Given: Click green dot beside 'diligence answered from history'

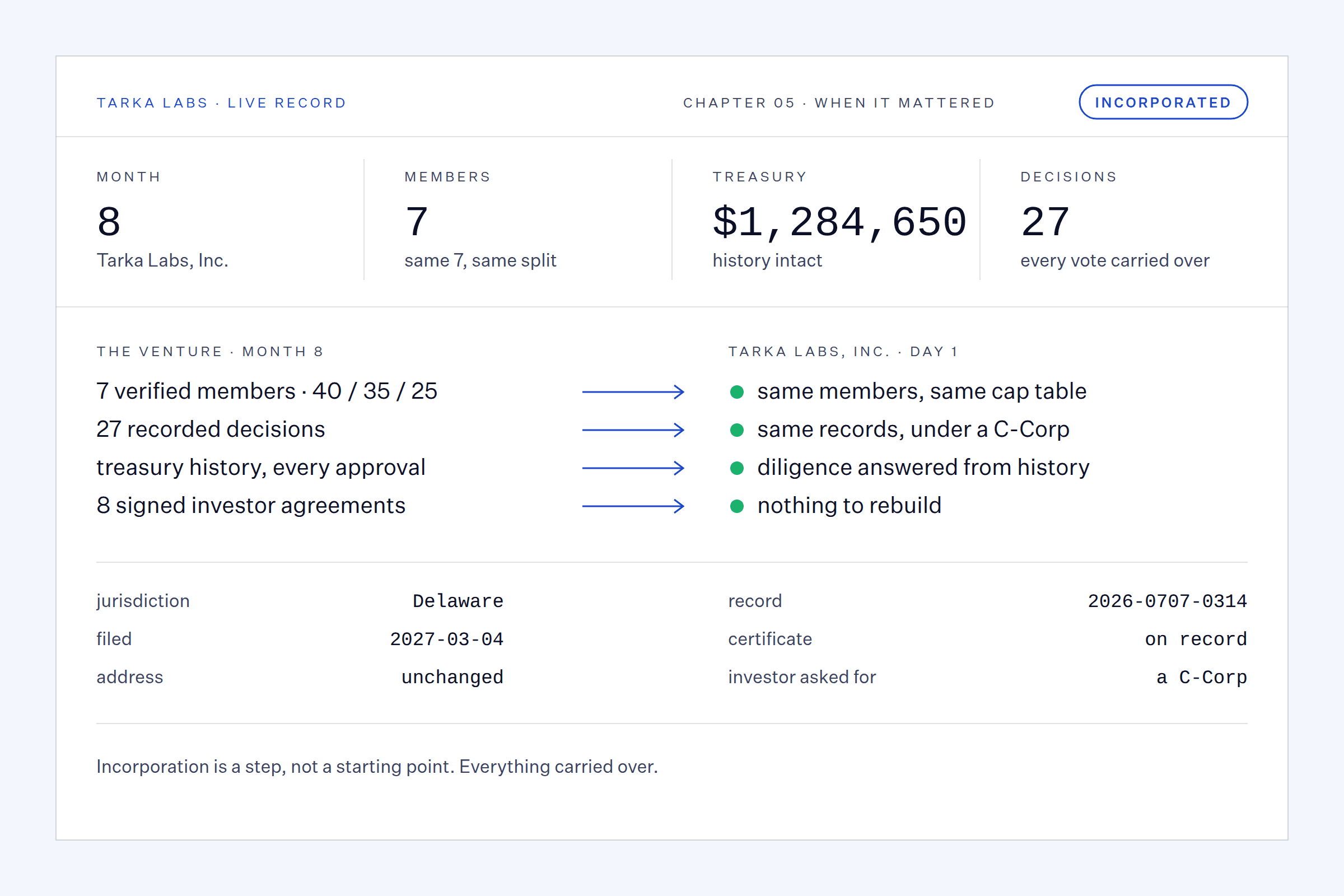Looking at the screenshot, I should 737,468.
